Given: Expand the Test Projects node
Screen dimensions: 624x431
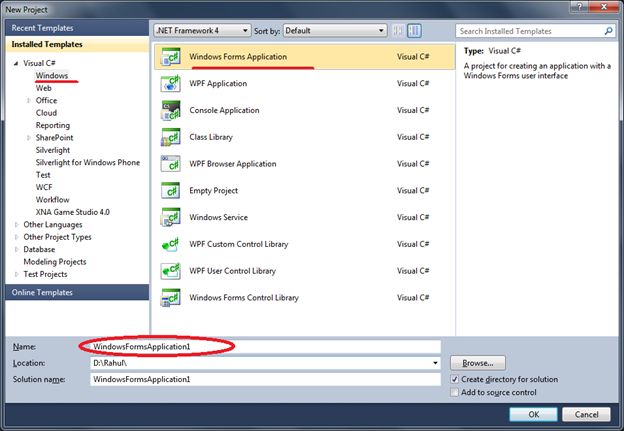Looking at the screenshot, I should (x=16, y=274).
